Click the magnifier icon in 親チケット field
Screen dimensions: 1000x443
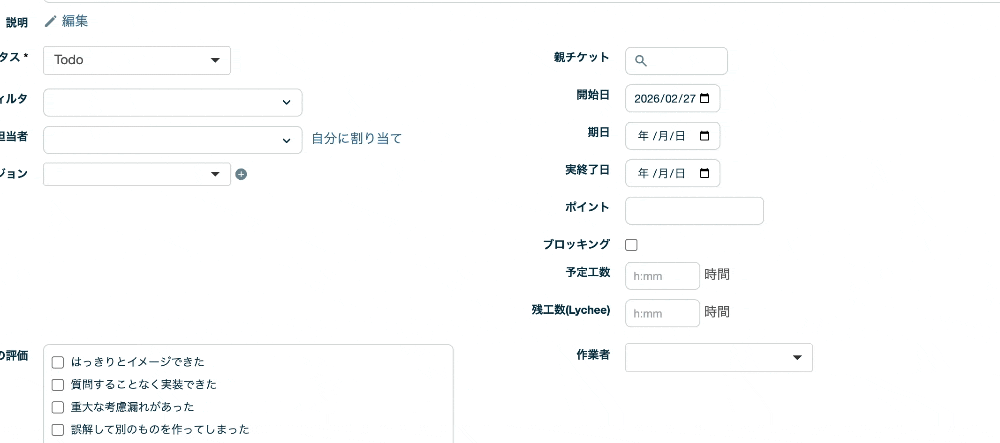(641, 61)
